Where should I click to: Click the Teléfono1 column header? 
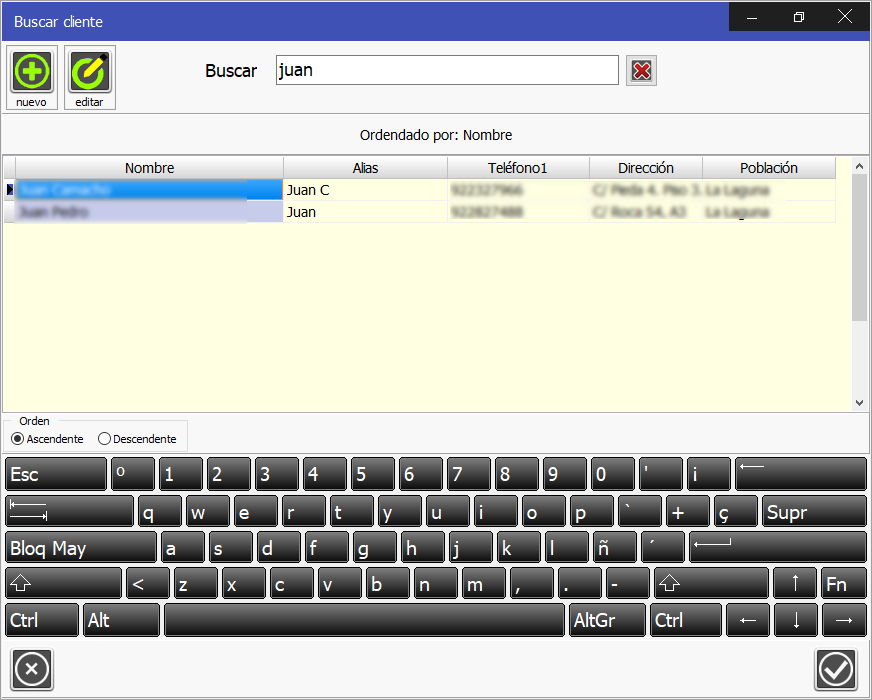pos(517,167)
